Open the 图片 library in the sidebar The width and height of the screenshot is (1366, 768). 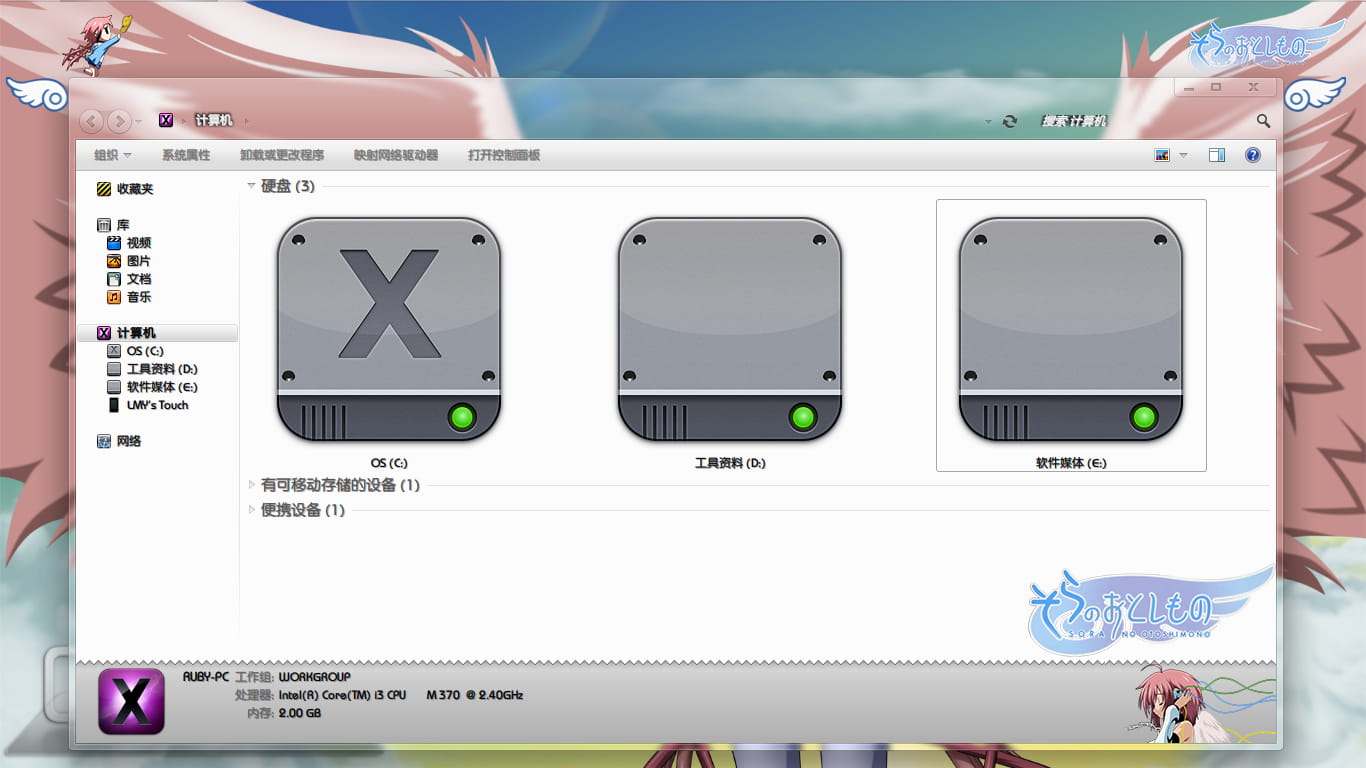tap(139, 261)
